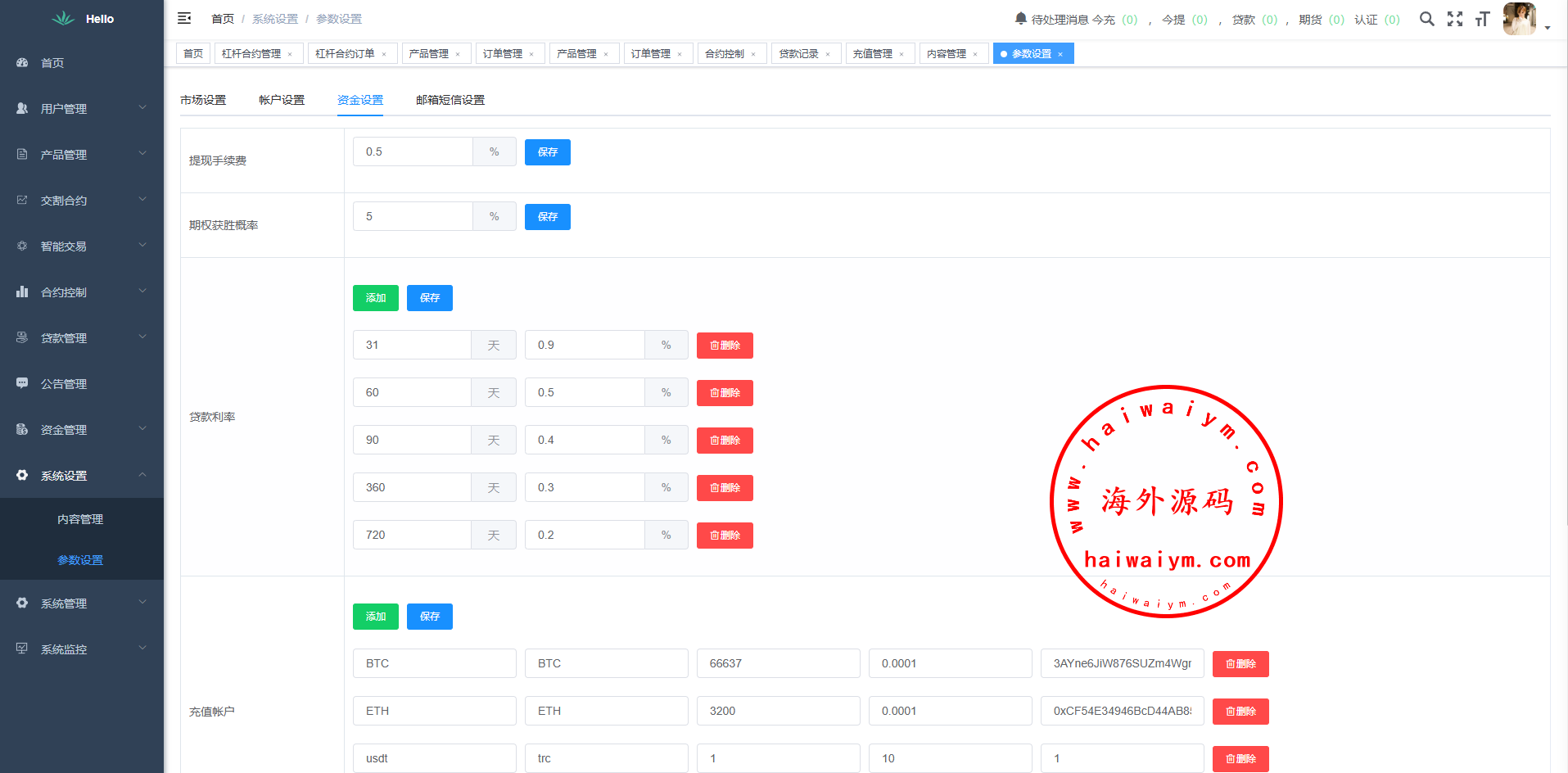This screenshot has height=773, width=1568.
Task: Delete the 360-day loan rate row
Action: pyautogui.click(x=725, y=488)
